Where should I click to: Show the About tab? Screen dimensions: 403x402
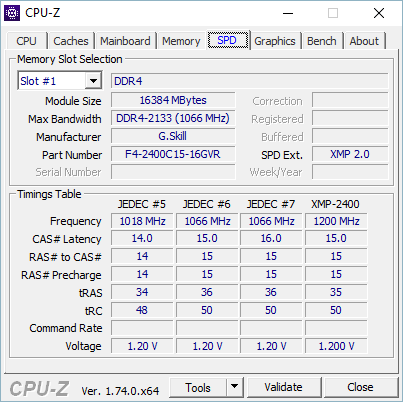click(x=364, y=41)
